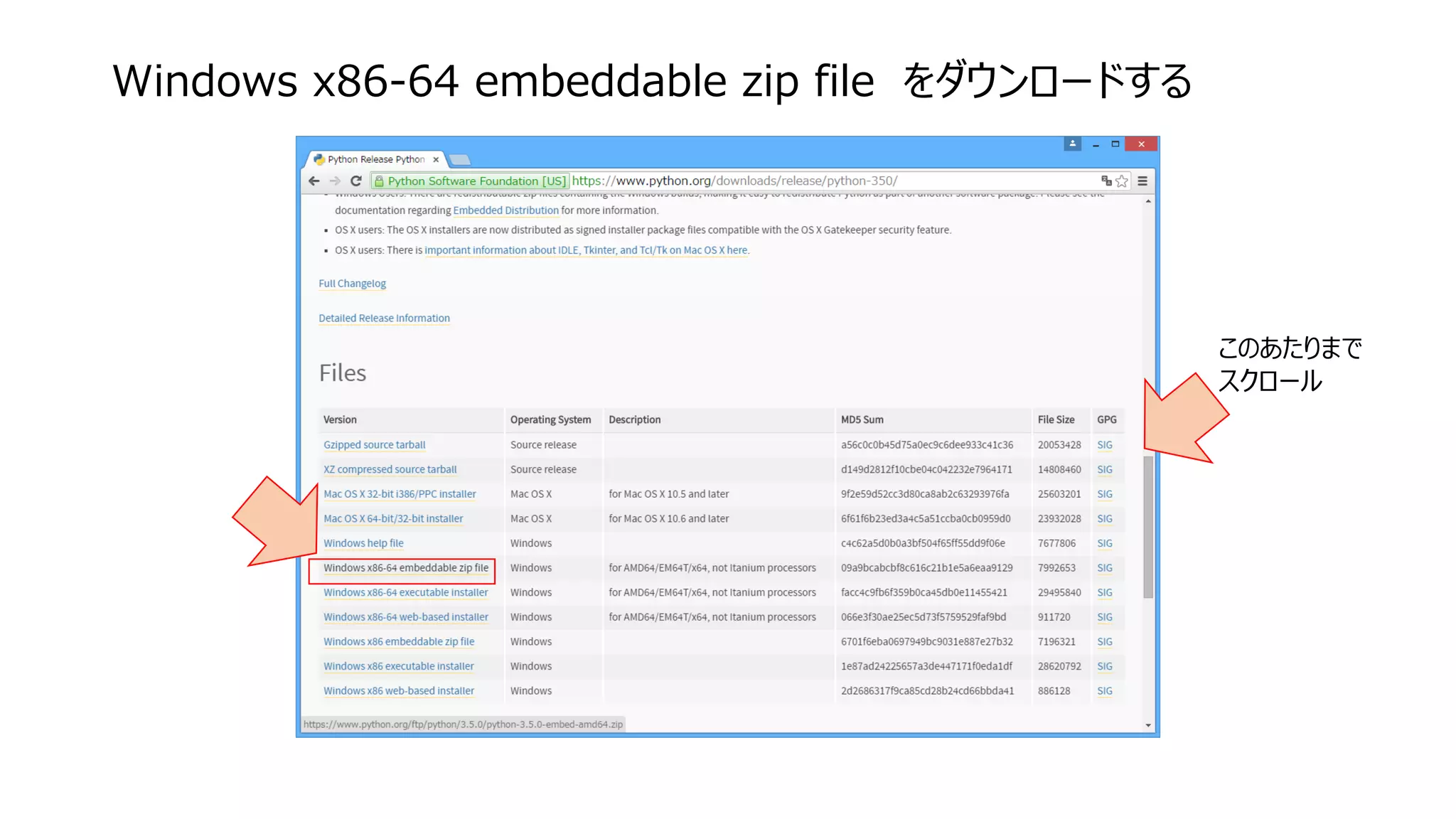Reload the Python release page
1456x819 pixels.
[356, 181]
